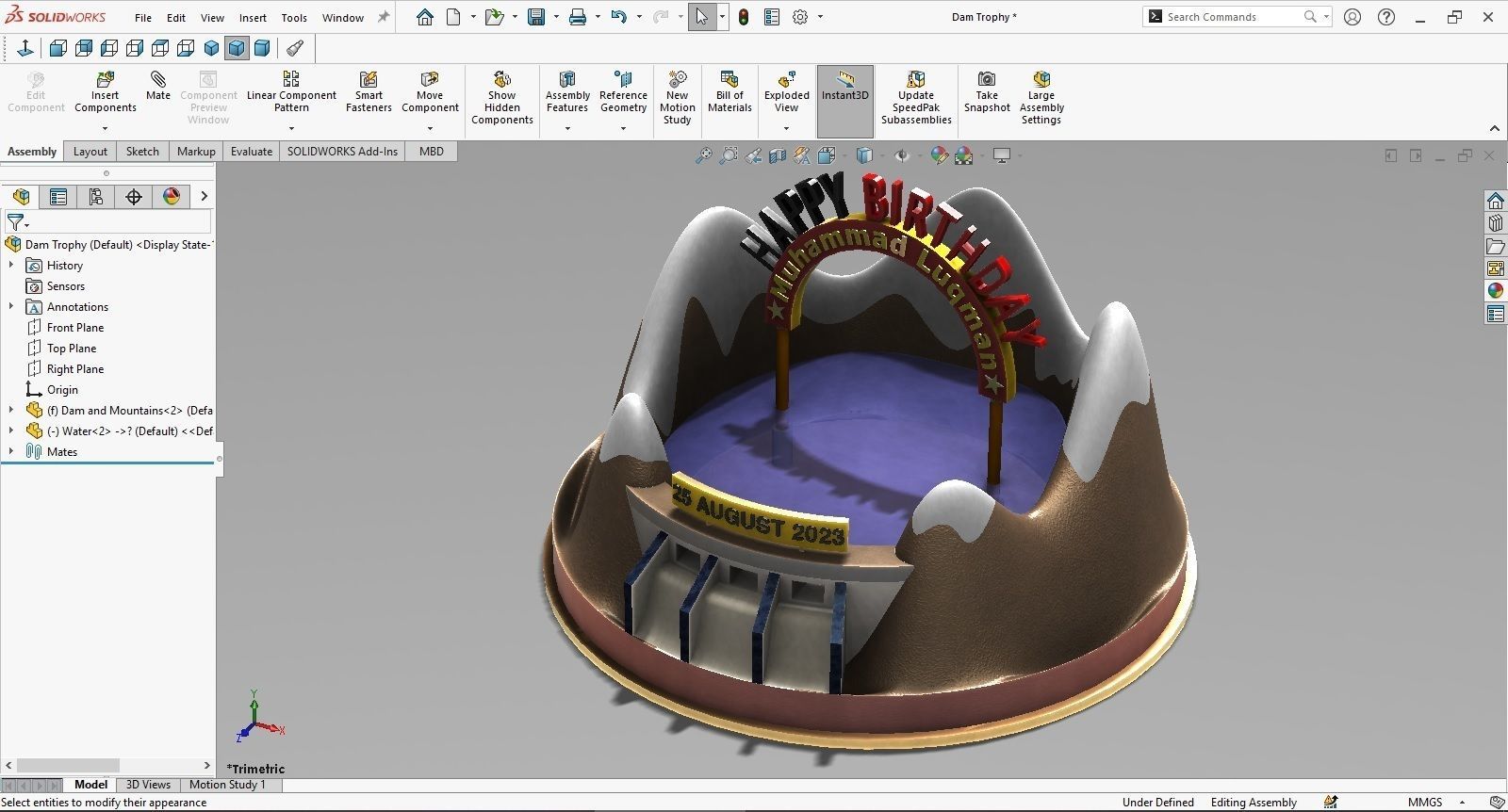Open the Edit Appearance color ball icon
Screen dimensions: 1508x812
(939, 155)
